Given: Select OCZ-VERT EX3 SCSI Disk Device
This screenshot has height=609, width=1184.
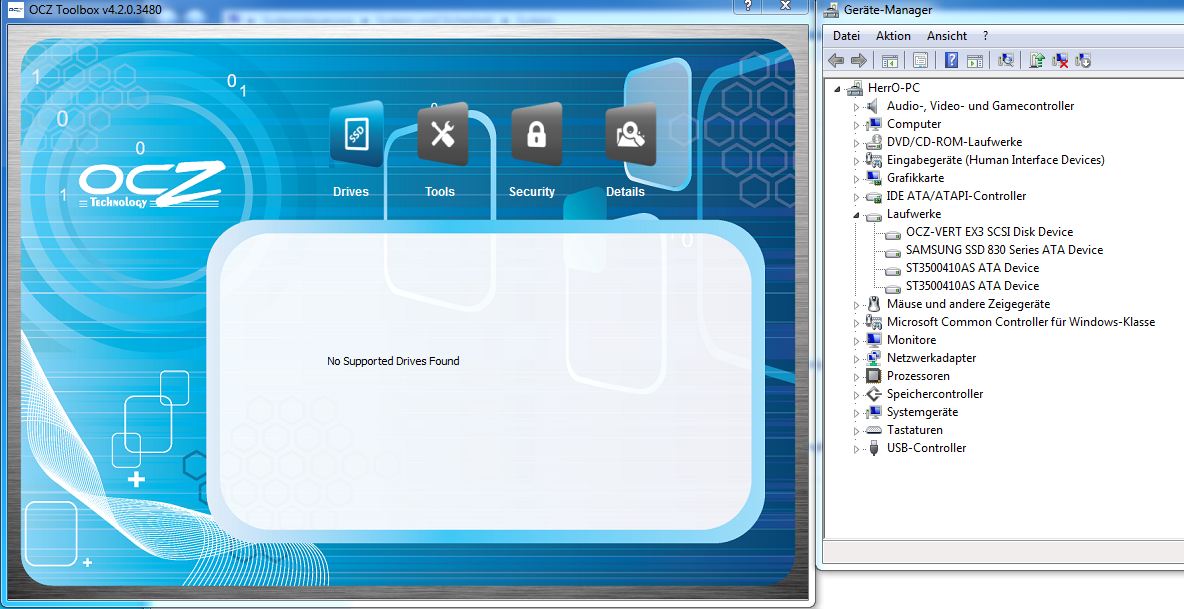Looking at the screenshot, I should click(989, 232).
